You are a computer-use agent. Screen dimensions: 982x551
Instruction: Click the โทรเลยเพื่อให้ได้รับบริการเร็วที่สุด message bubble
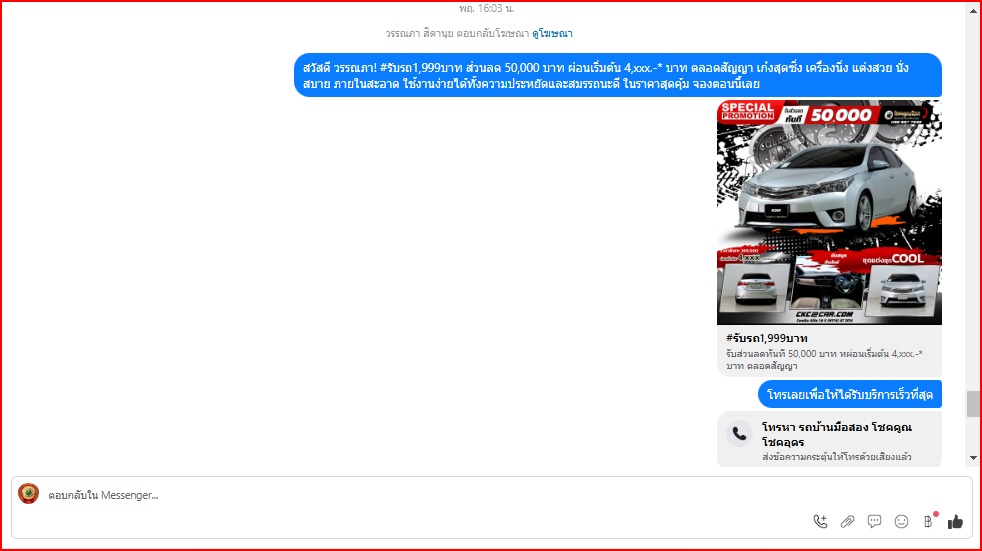[850, 394]
